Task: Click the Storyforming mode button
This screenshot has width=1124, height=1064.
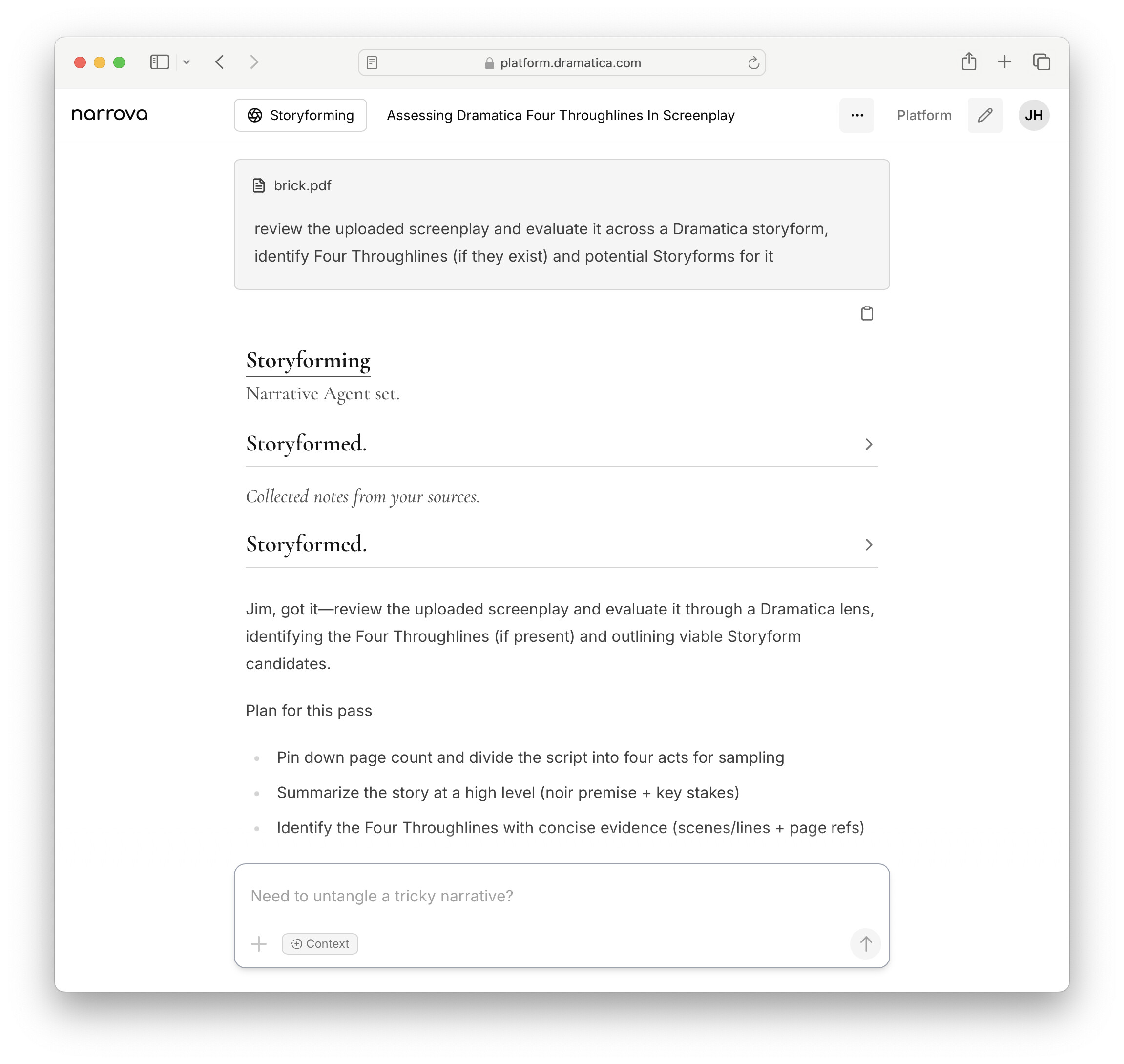Action: tap(300, 115)
